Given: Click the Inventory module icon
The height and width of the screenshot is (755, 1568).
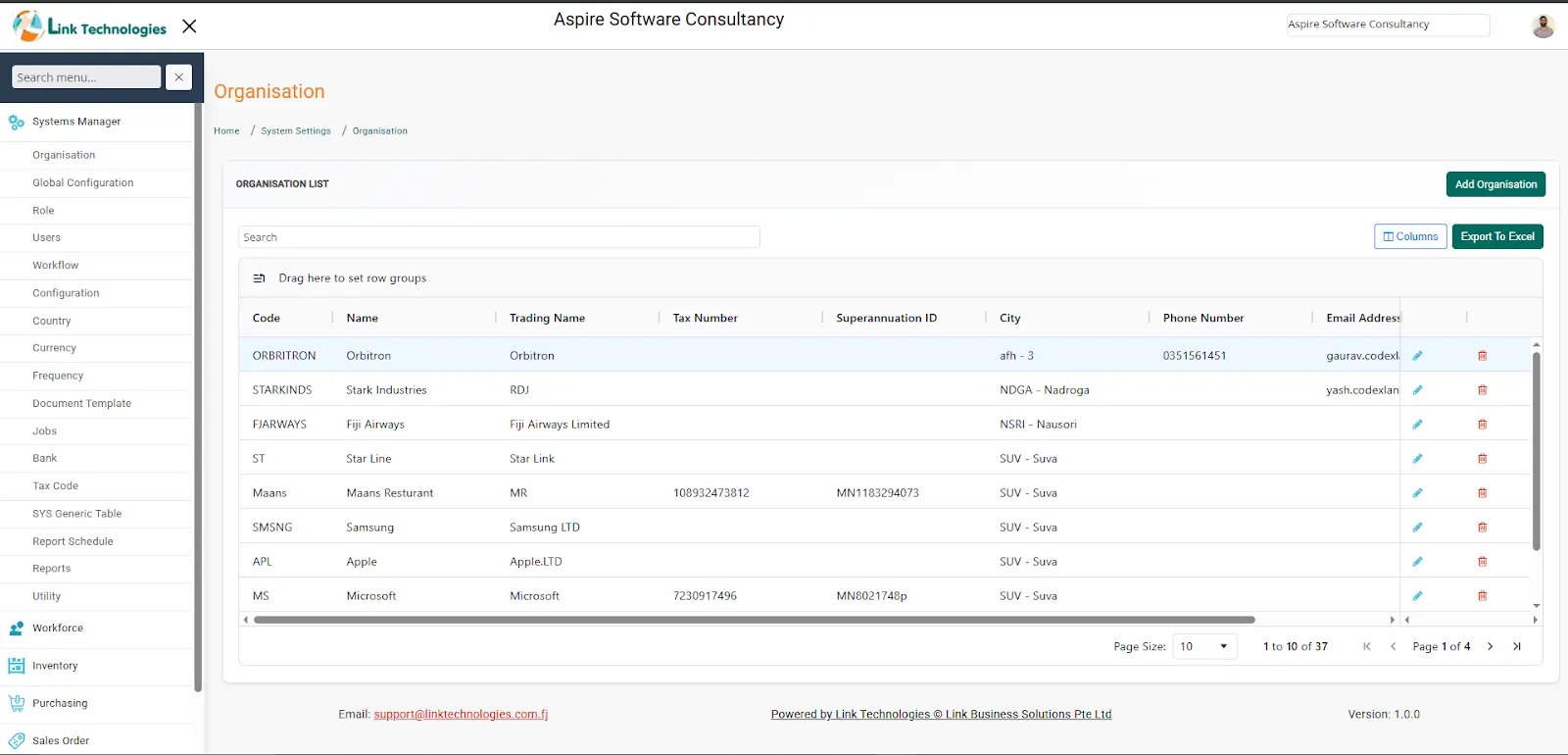Looking at the screenshot, I should [16, 666].
